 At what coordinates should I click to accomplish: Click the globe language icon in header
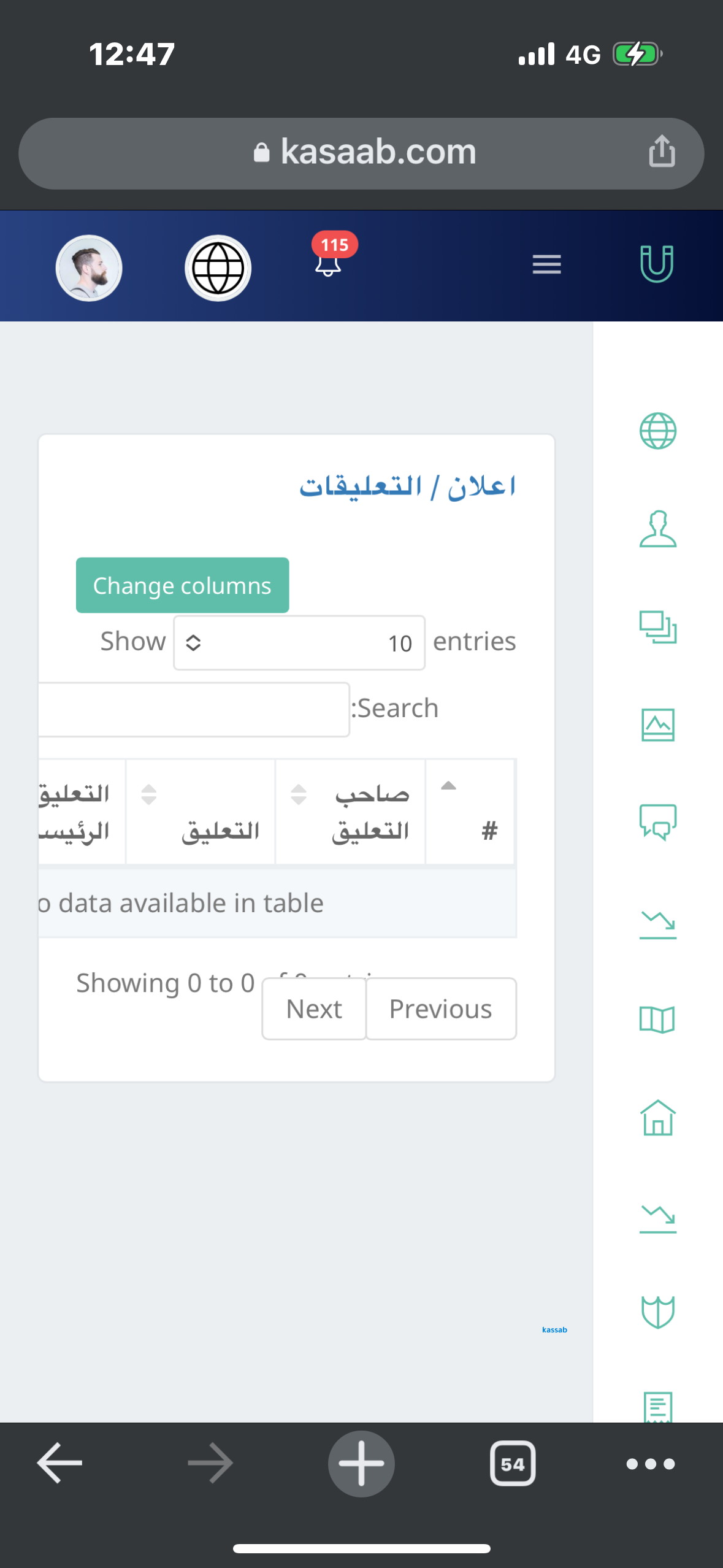coord(218,268)
